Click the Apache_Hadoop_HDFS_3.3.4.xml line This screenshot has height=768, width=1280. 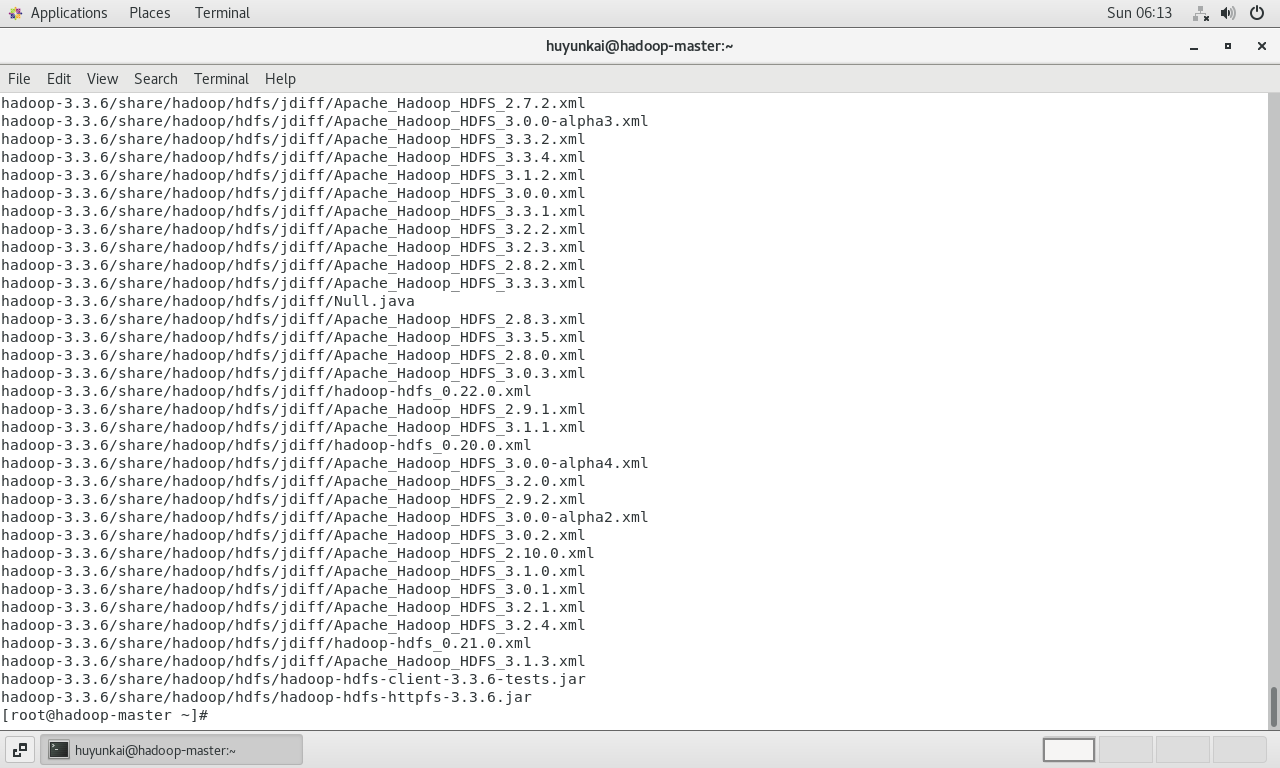[x=293, y=157]
